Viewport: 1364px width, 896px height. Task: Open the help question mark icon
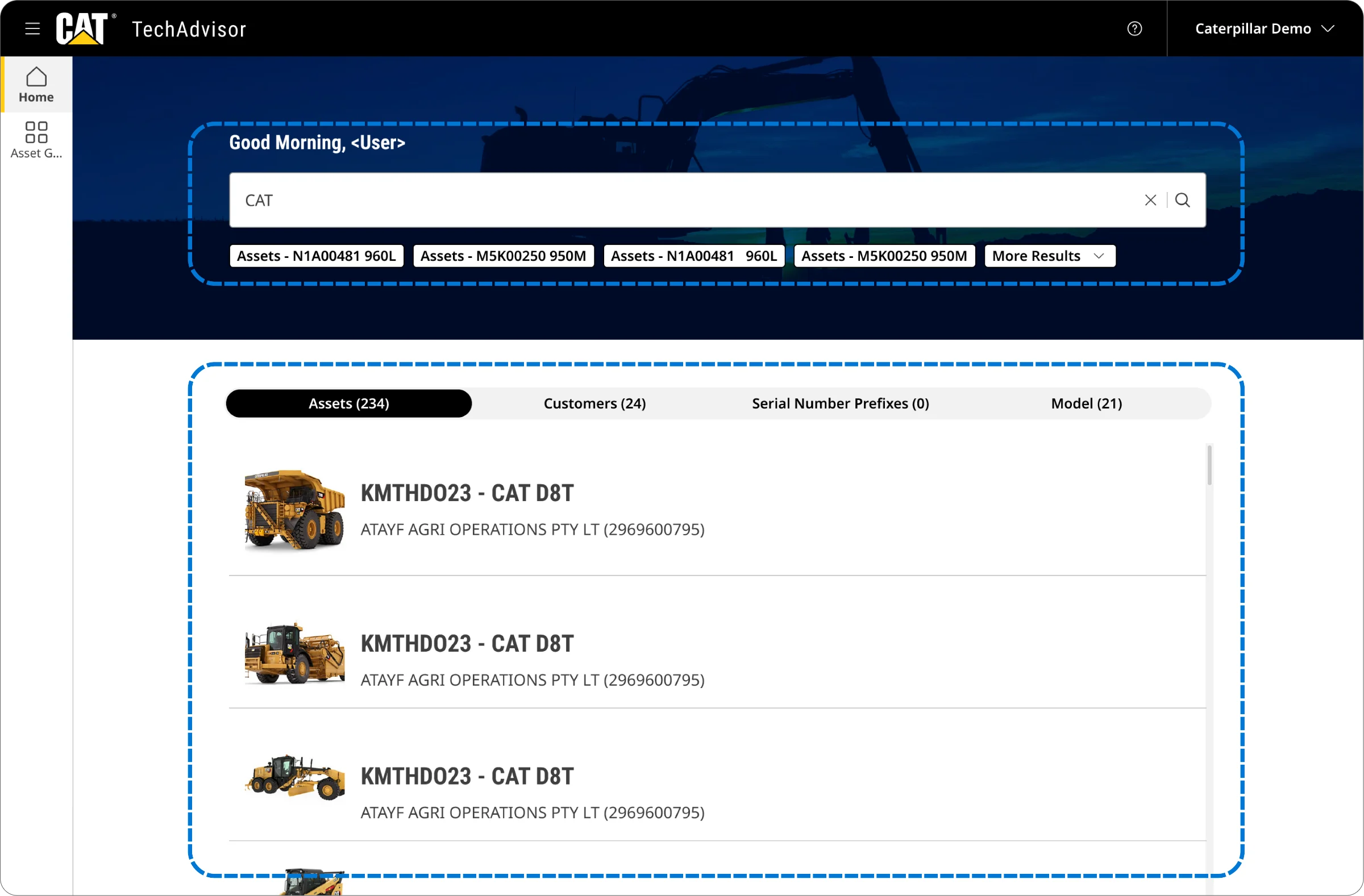(x=1134, y=28)
